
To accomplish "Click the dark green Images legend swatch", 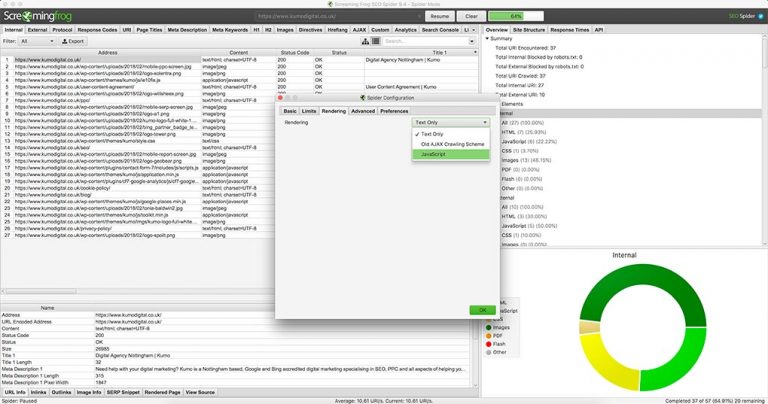I will click(x=488, y=328).
